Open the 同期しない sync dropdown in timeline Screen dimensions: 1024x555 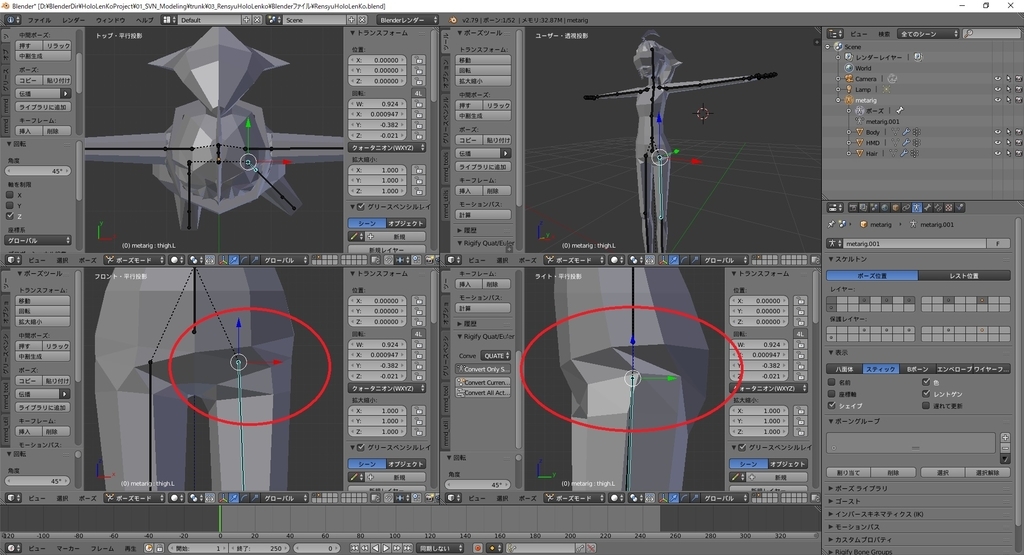pos(441,548)
